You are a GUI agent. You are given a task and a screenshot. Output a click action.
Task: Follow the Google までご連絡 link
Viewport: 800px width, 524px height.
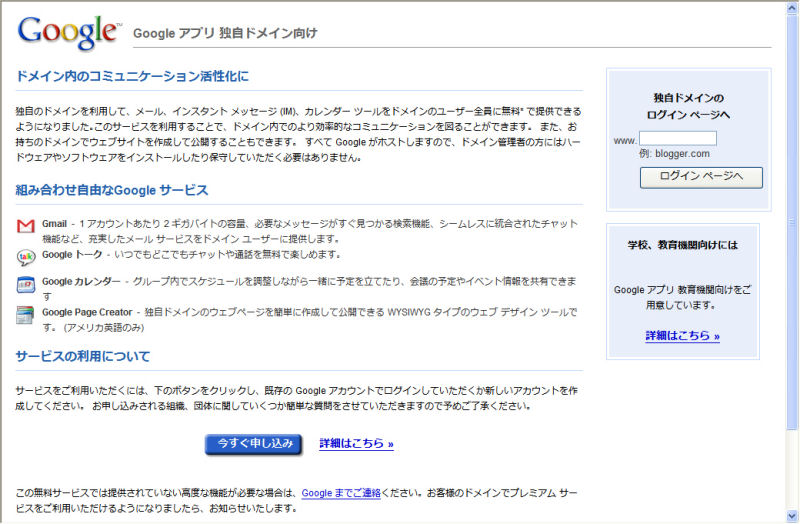click(x=341, y=493)
